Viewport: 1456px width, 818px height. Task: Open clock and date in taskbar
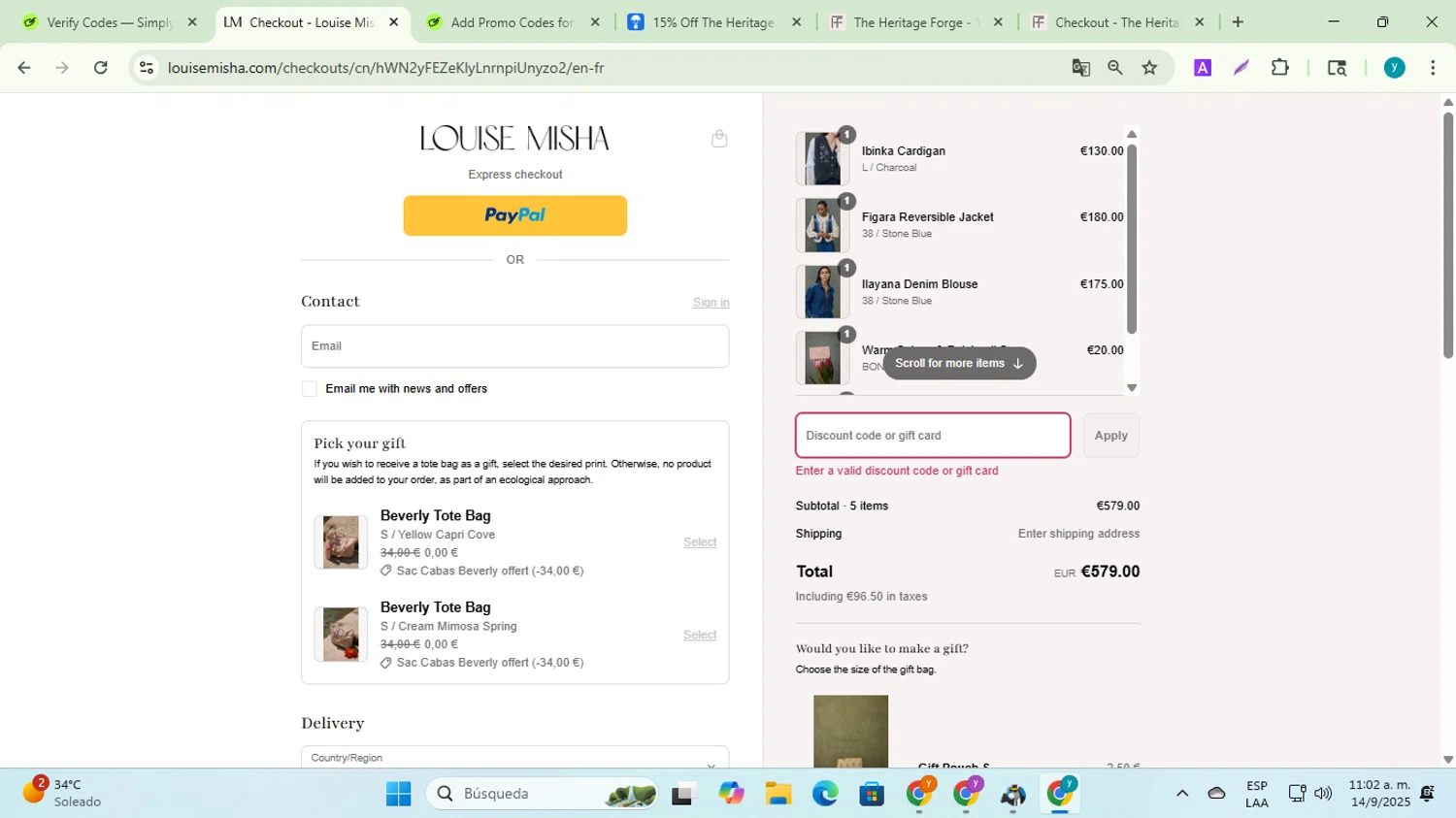pos(1379,793)
